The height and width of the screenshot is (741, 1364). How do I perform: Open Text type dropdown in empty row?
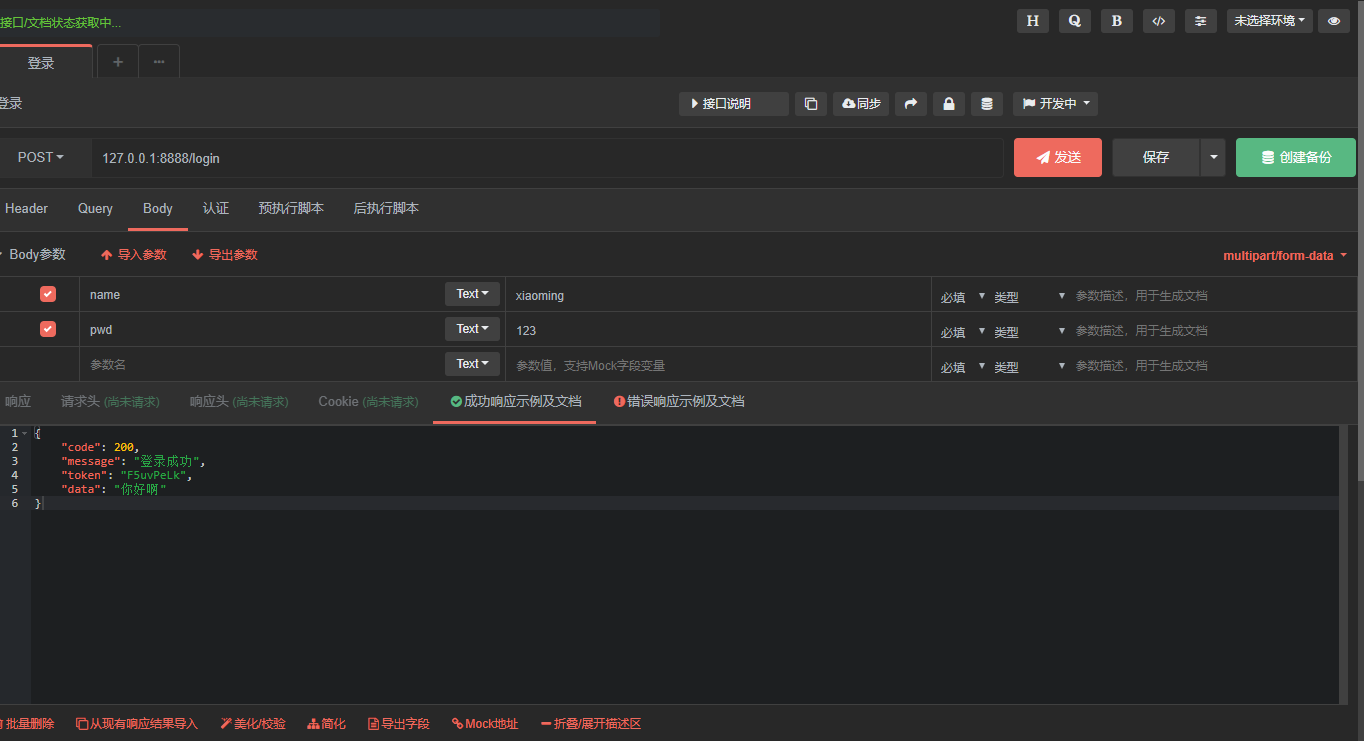point(472,364)
